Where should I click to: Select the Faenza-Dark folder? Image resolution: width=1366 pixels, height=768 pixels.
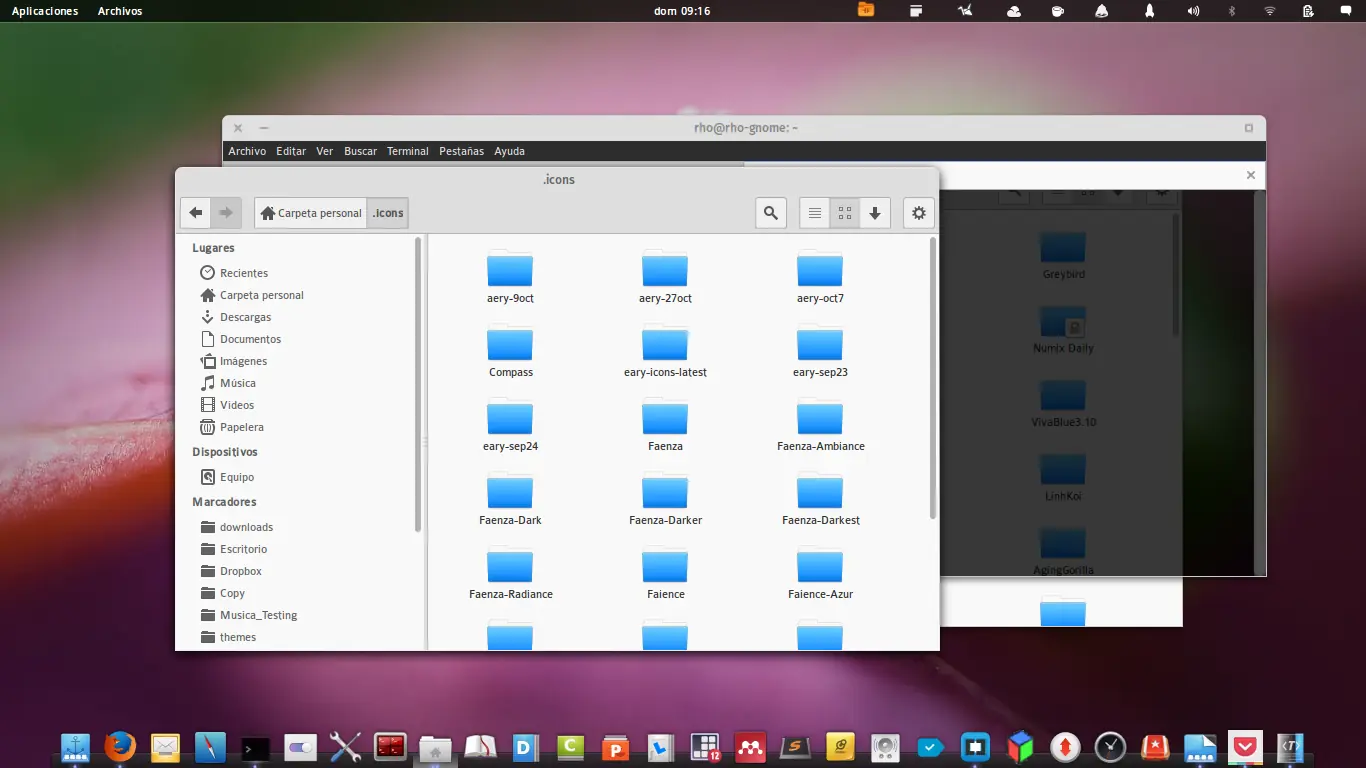coord(510,499)
